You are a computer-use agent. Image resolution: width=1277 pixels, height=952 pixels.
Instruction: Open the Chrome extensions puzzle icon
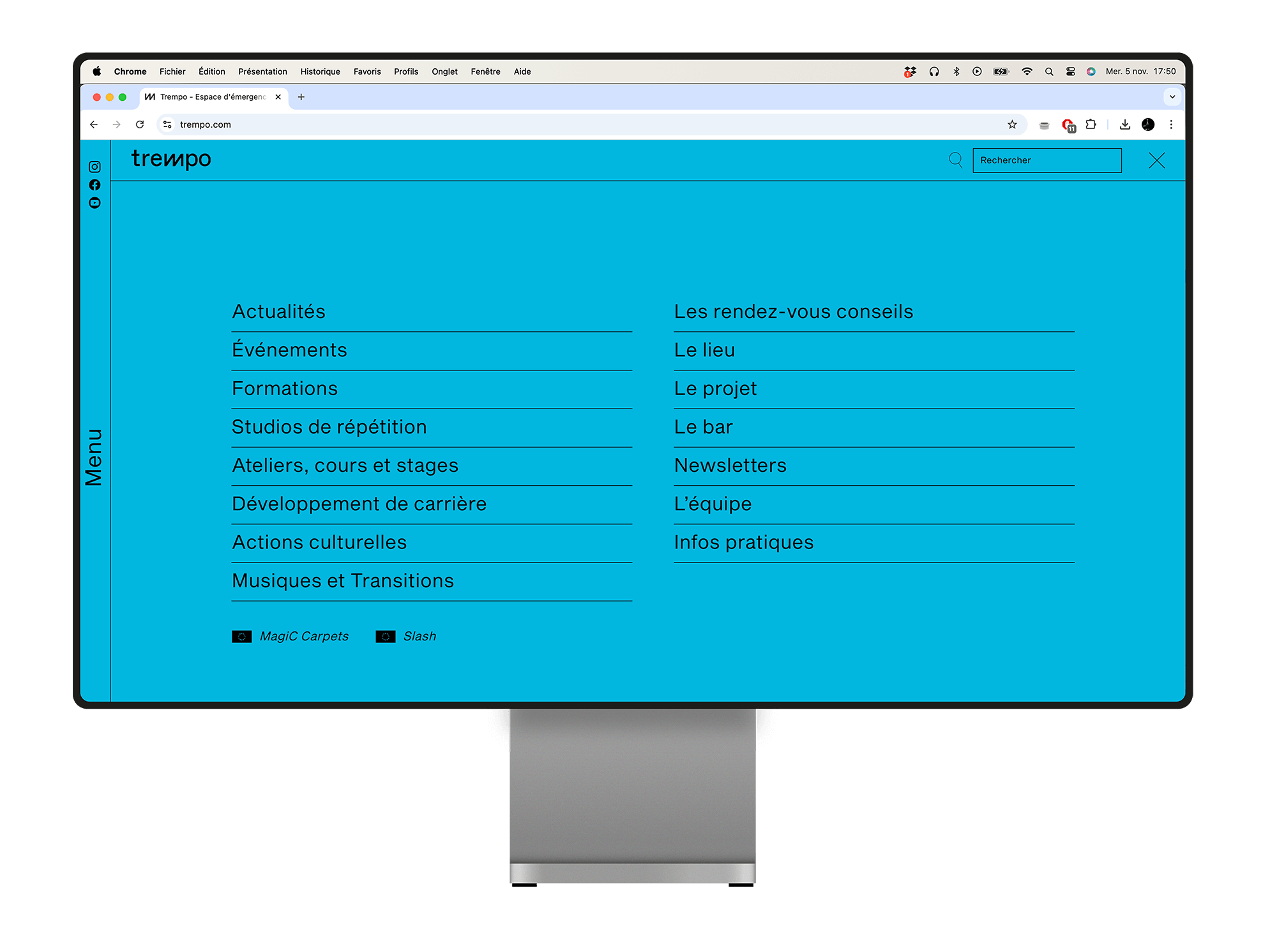pos(1091,125)
